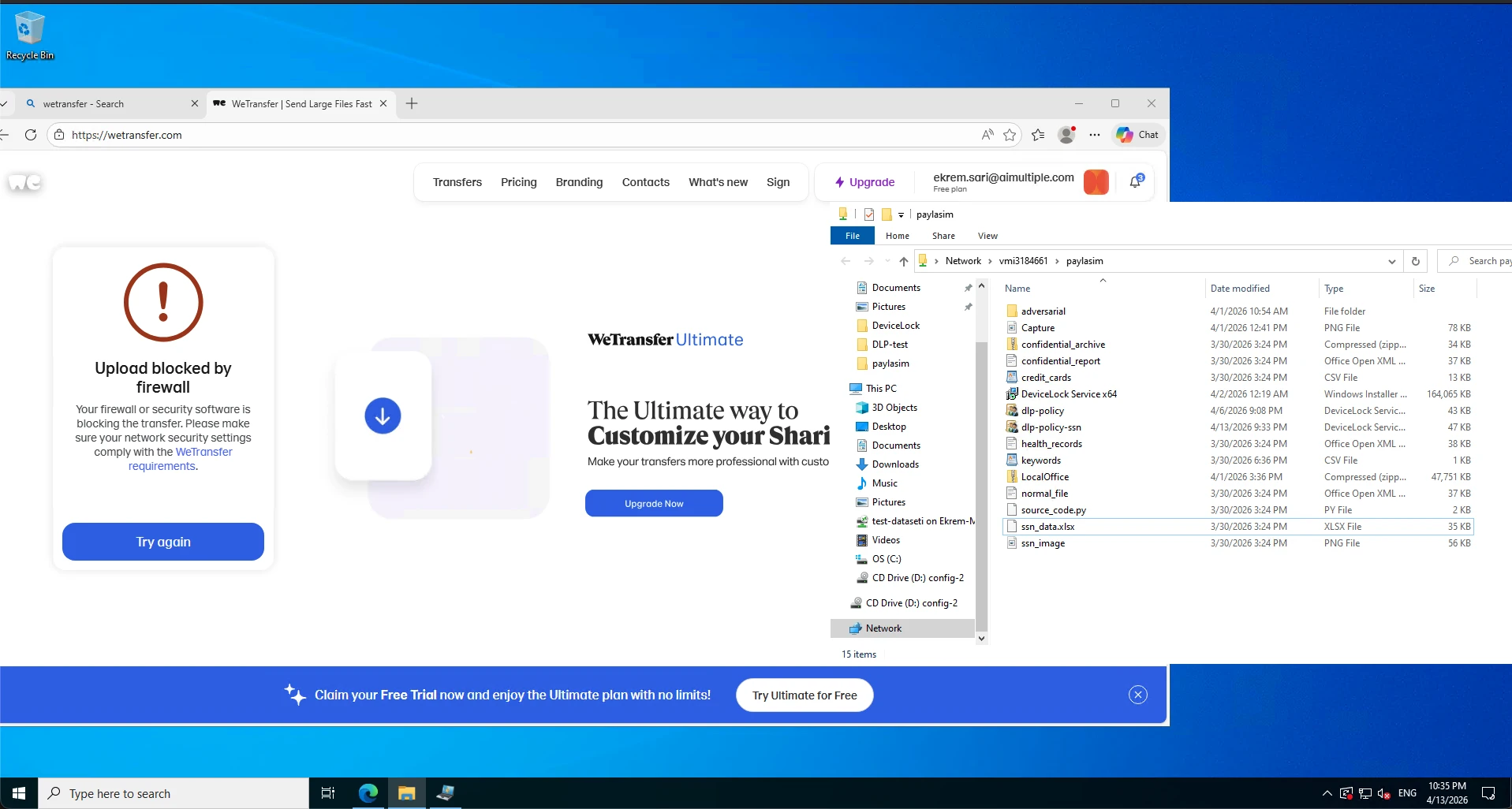Screen dimensions: 1512x809
Task: Open the Explorer Properties quick-access icon
Action: tap(869, 214)
